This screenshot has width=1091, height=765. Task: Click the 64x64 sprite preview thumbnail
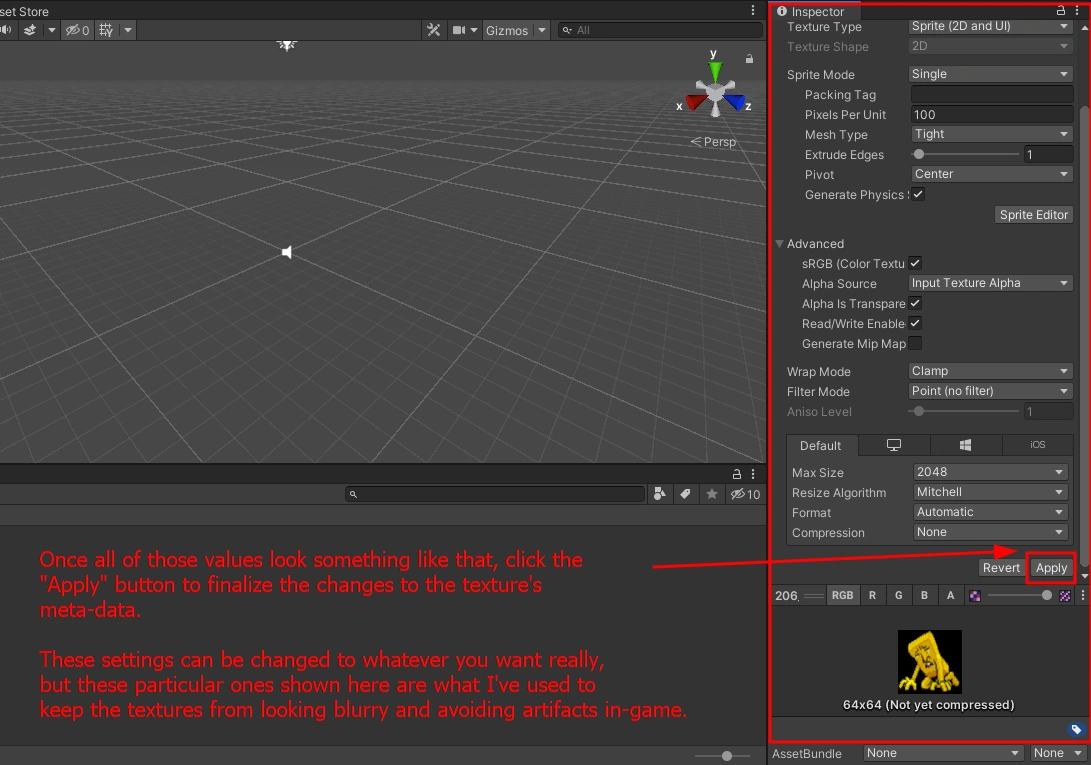click(929, 661)
